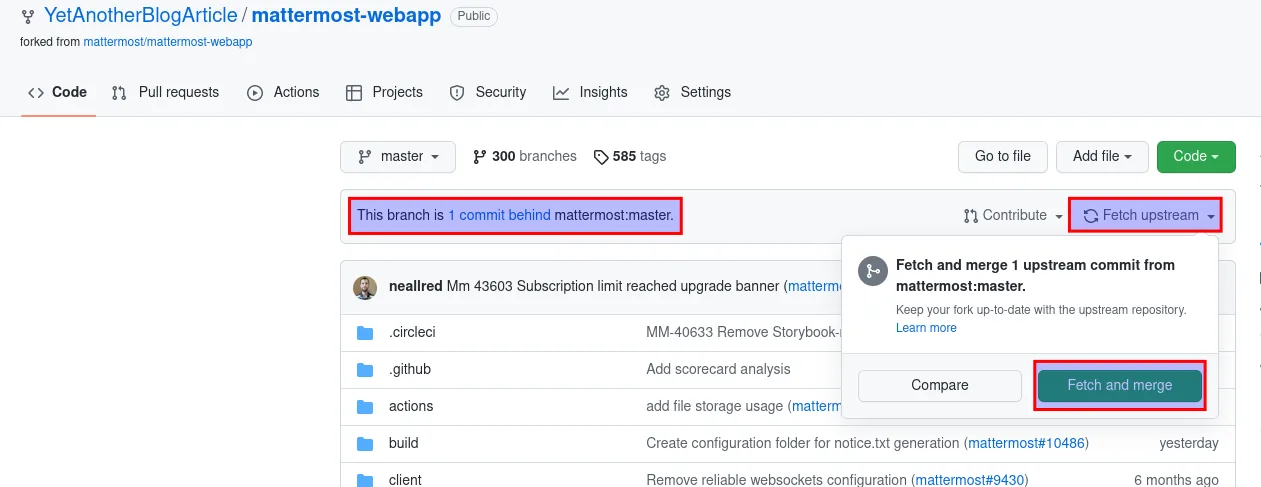This screenshot has width=1261, height=487.
Task: Open the Create configuration folder commit message
Action: coord(803,443)
